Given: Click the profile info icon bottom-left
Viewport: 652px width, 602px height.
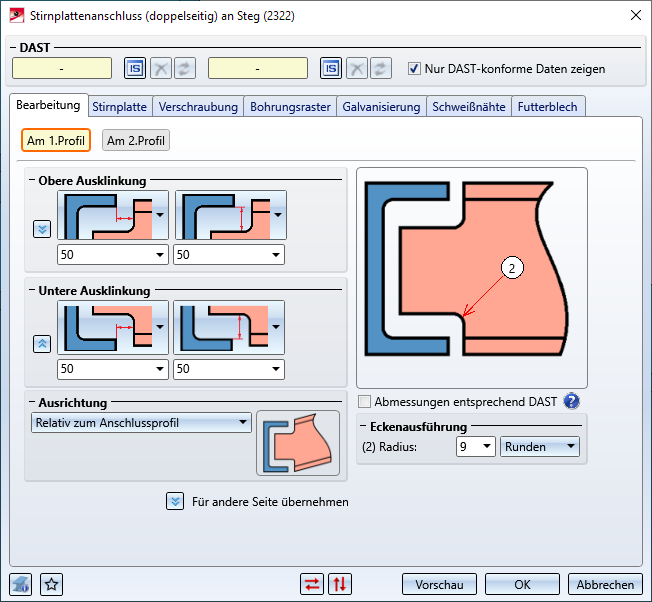Looking at the screenshot, I should click(20, 585).
